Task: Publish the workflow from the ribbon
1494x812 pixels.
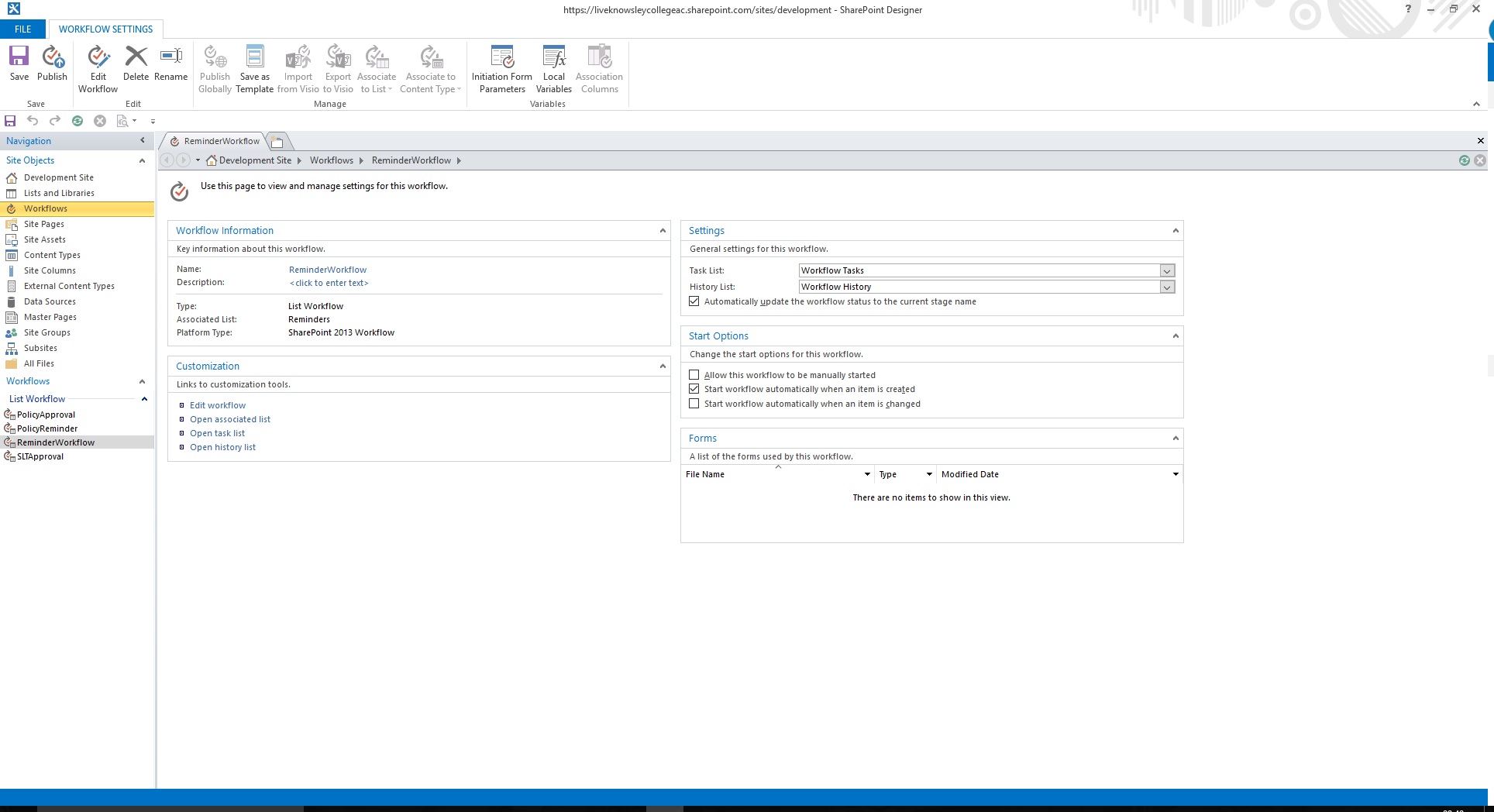Action: (x=52, y=64)
